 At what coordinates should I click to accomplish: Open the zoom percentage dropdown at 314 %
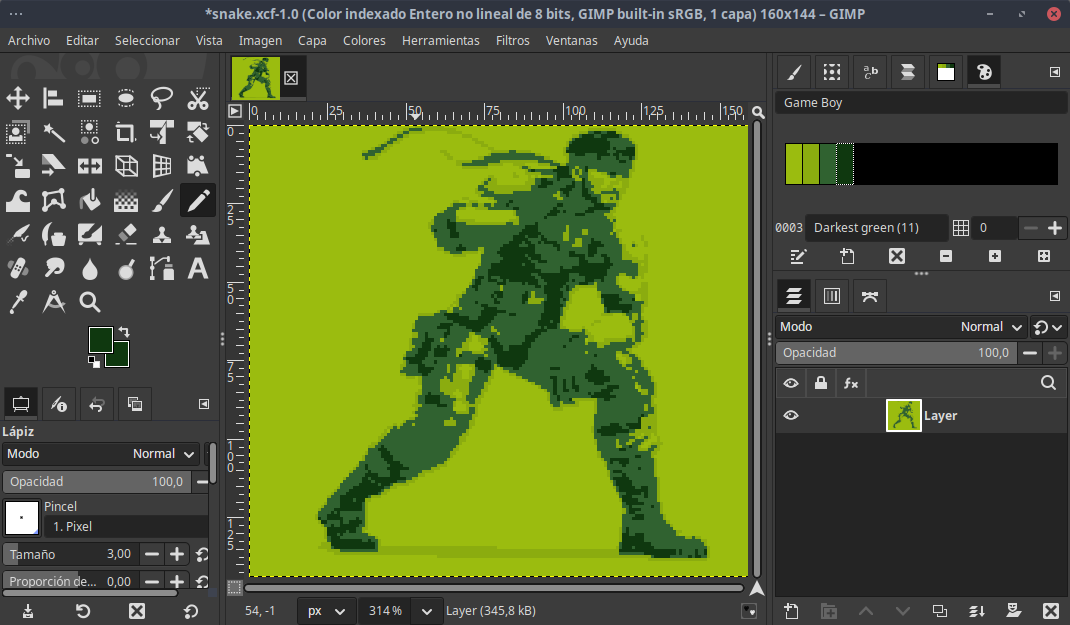427,611
